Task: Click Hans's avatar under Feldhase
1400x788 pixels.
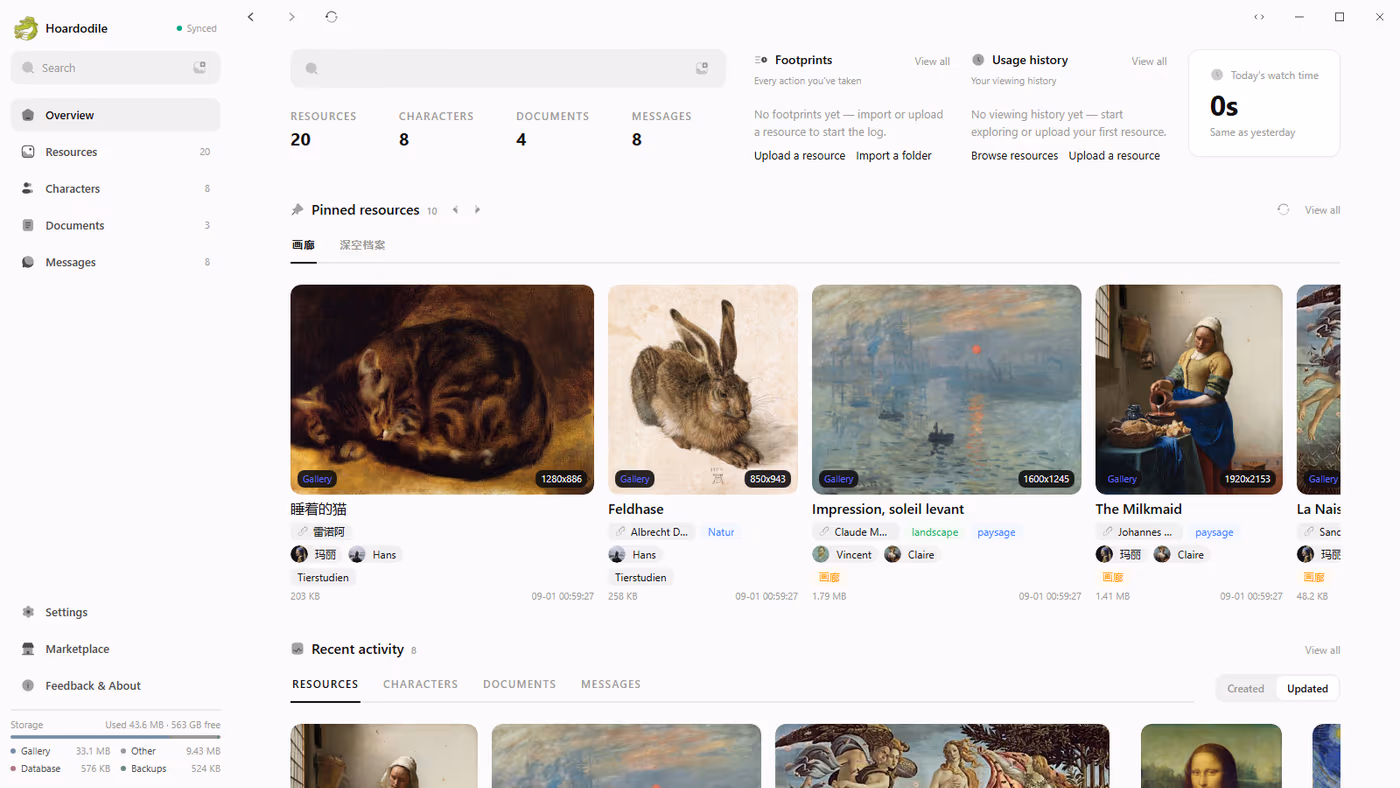Action: [617, 554]
